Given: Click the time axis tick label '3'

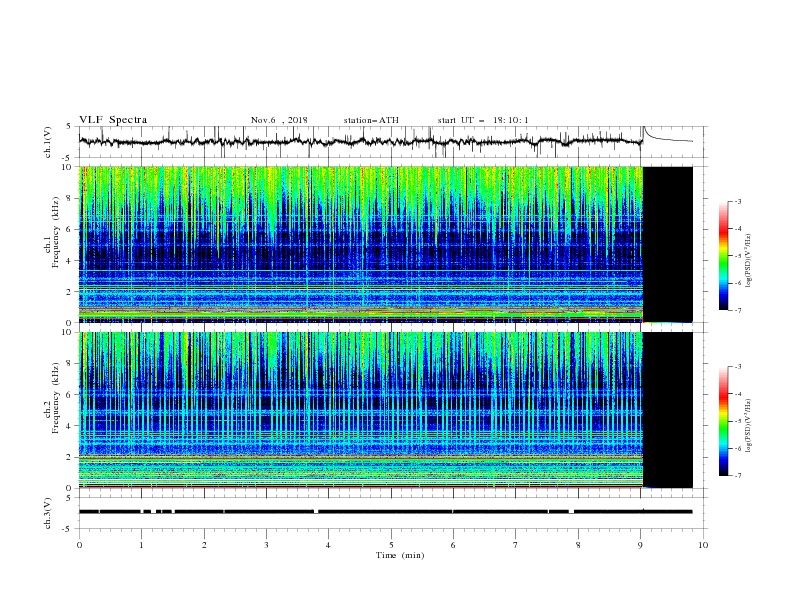Looking at the screenshot, I should (266, 545).
